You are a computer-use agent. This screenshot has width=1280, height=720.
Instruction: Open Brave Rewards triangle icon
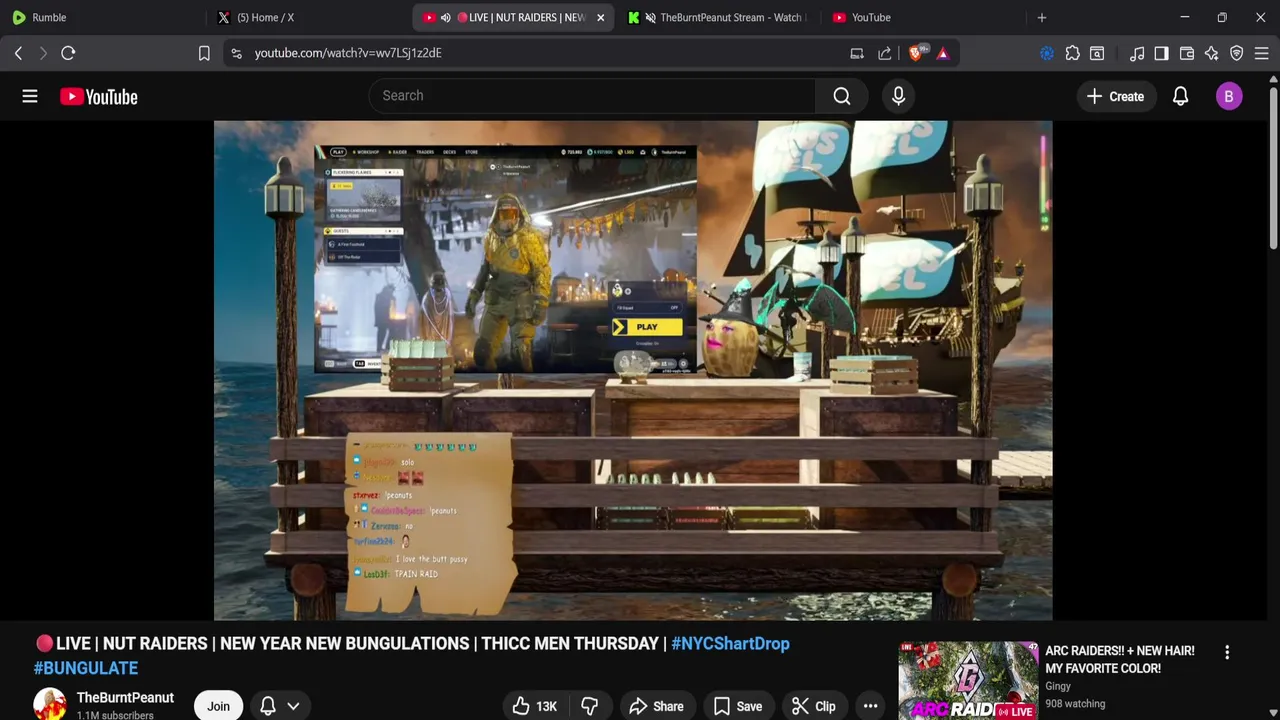[x=943, y=53]
